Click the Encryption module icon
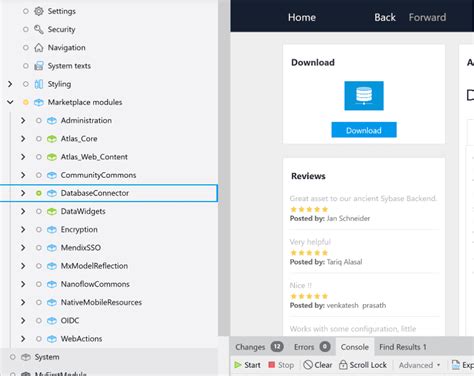 (x=52, y=230)
